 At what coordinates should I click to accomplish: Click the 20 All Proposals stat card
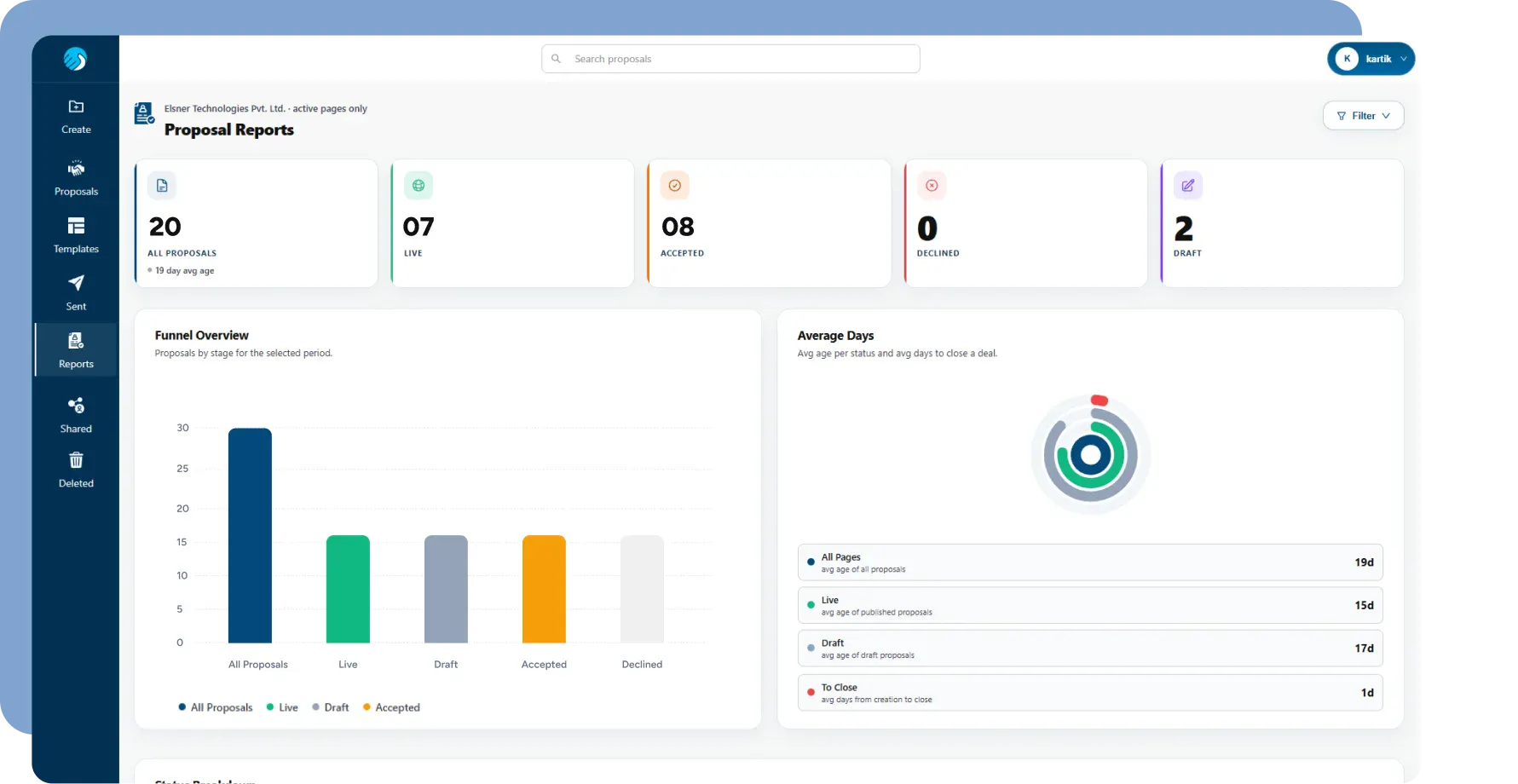(256, 223)
